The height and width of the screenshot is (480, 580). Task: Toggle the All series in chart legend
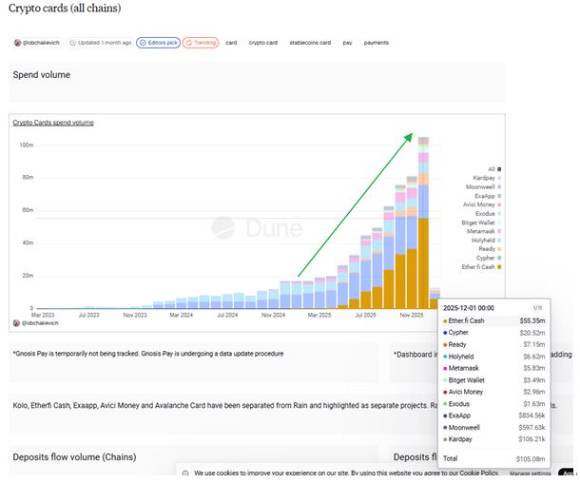pos(495,169)
